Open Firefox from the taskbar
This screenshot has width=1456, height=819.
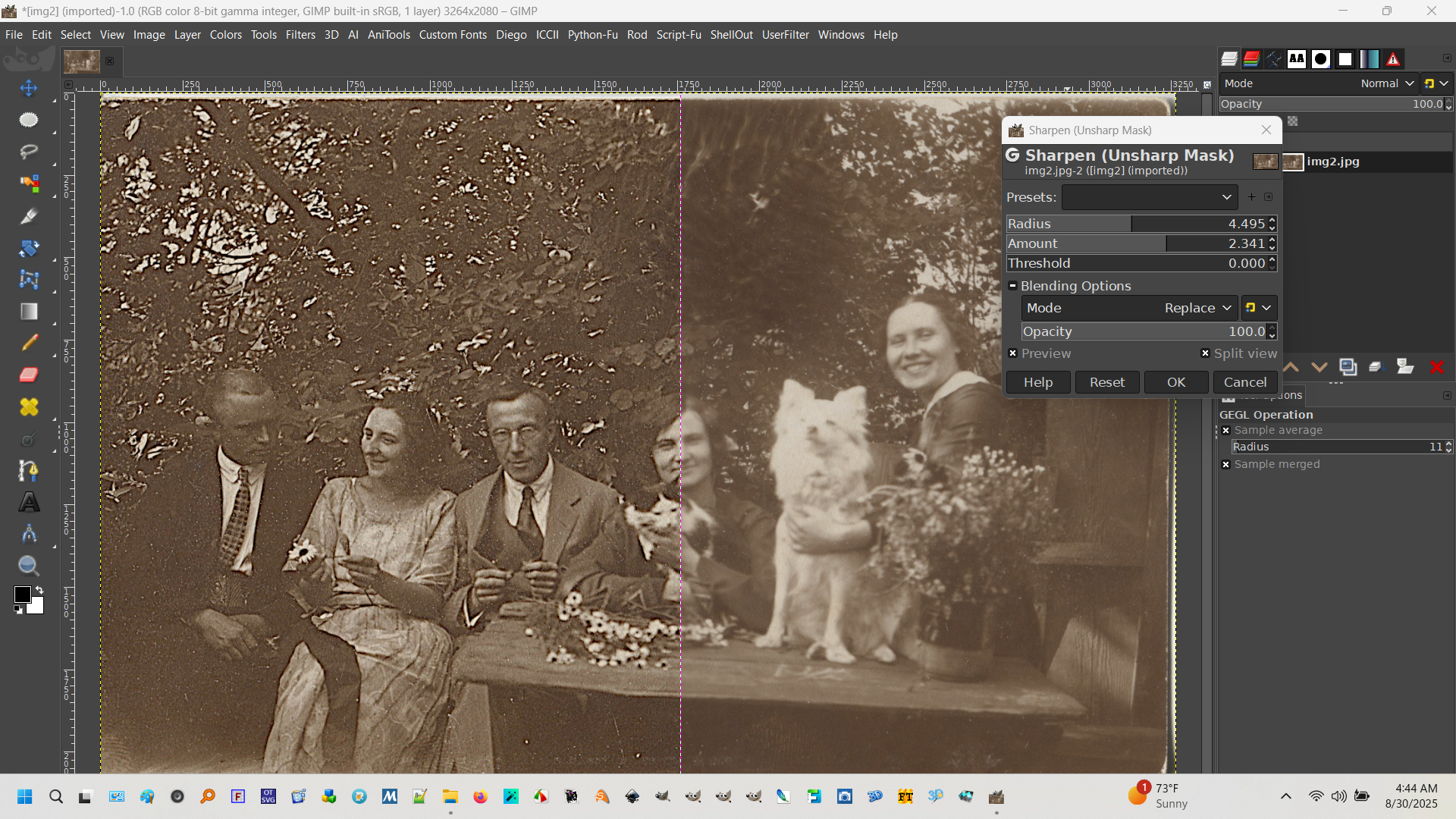(x=480, y=796)
